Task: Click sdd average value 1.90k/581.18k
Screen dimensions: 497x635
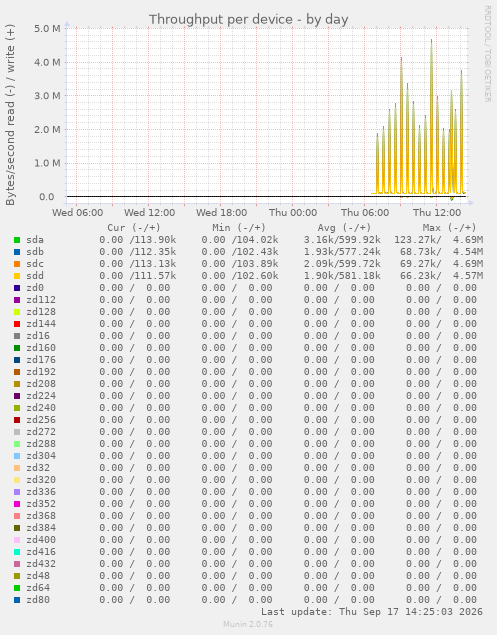Action: 342,276
